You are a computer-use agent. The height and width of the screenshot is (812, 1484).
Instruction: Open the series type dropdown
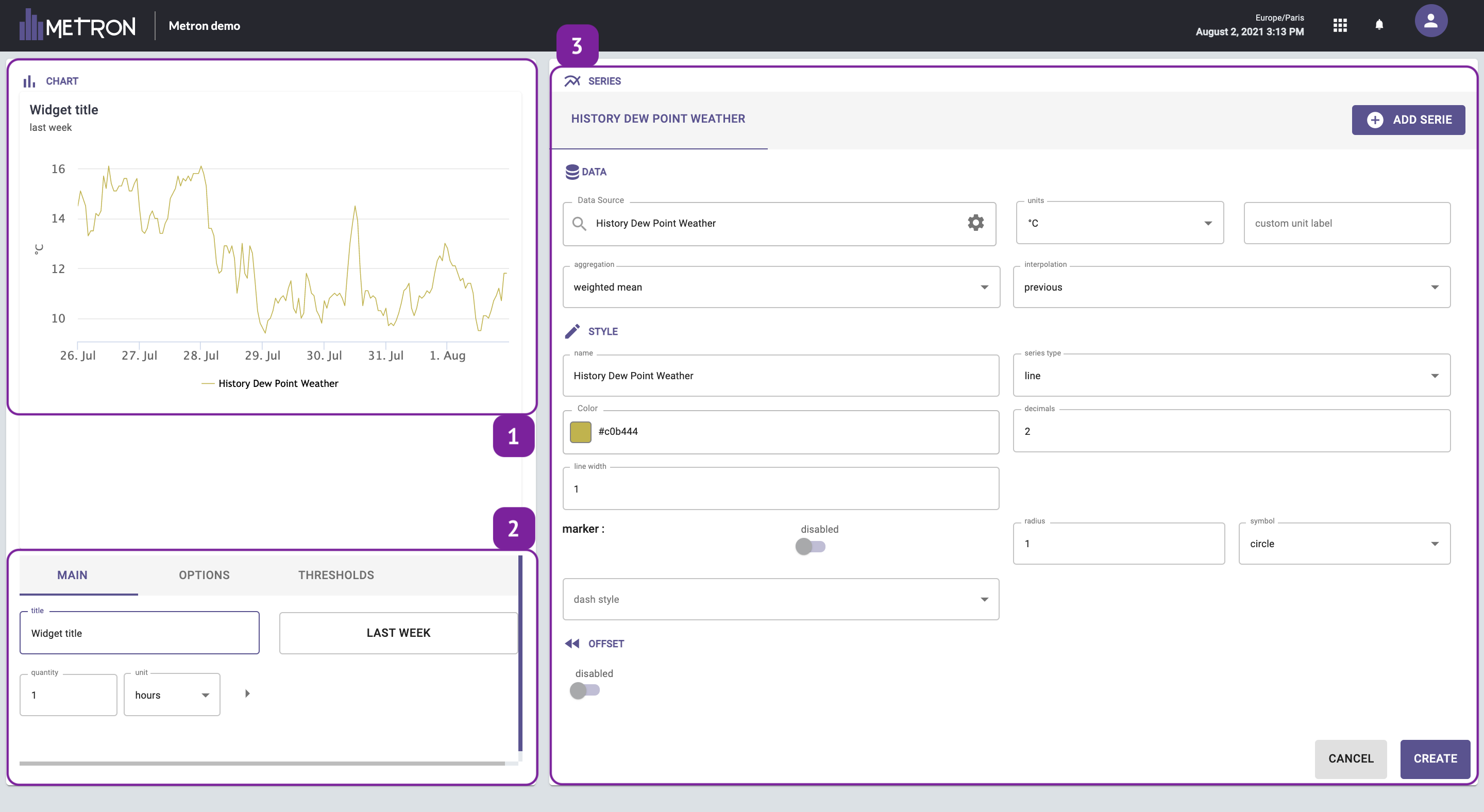pyautogui.click(x=1231, y=376)
